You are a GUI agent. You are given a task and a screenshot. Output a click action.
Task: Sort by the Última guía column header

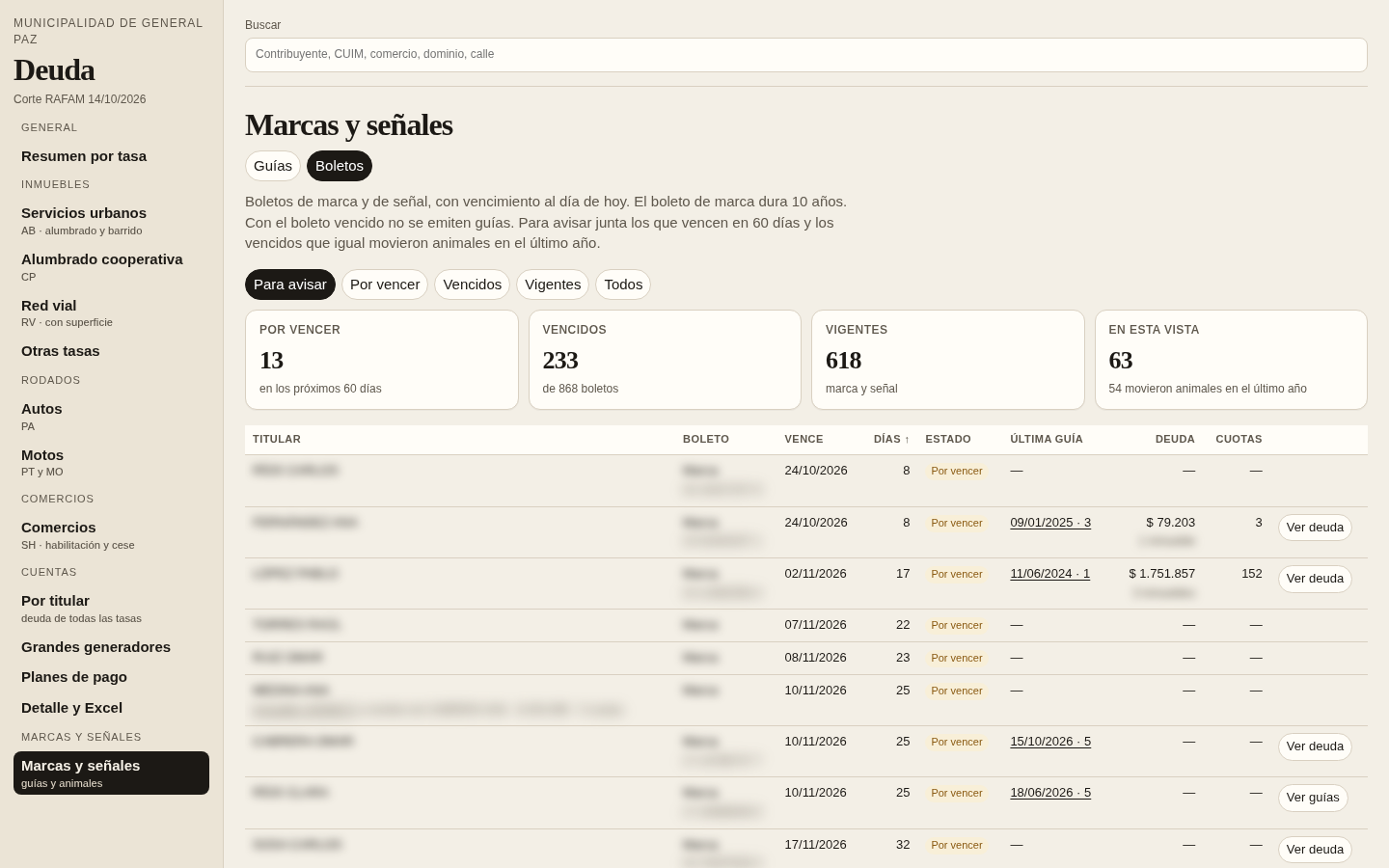pyautogui.click(x=1047, y=439)
